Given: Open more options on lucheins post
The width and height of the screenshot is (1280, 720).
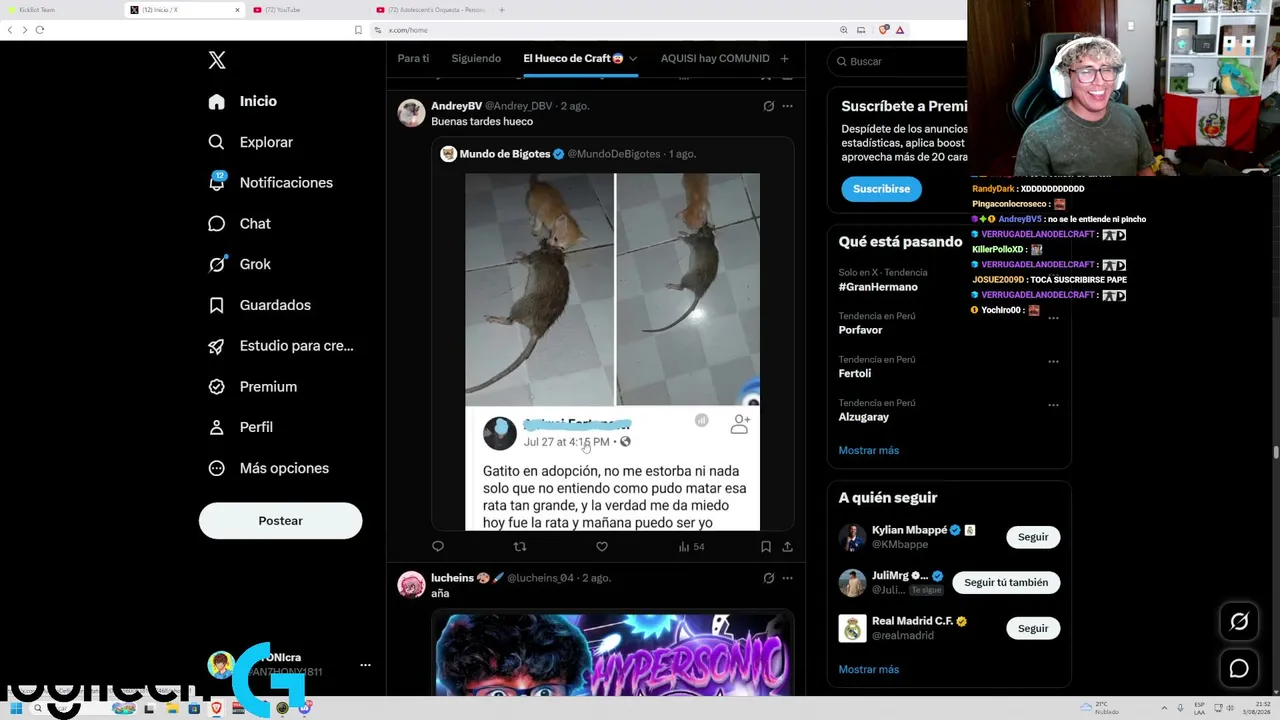Looking at the screenshot, I should pyautogui.click(x=787, y=578).
